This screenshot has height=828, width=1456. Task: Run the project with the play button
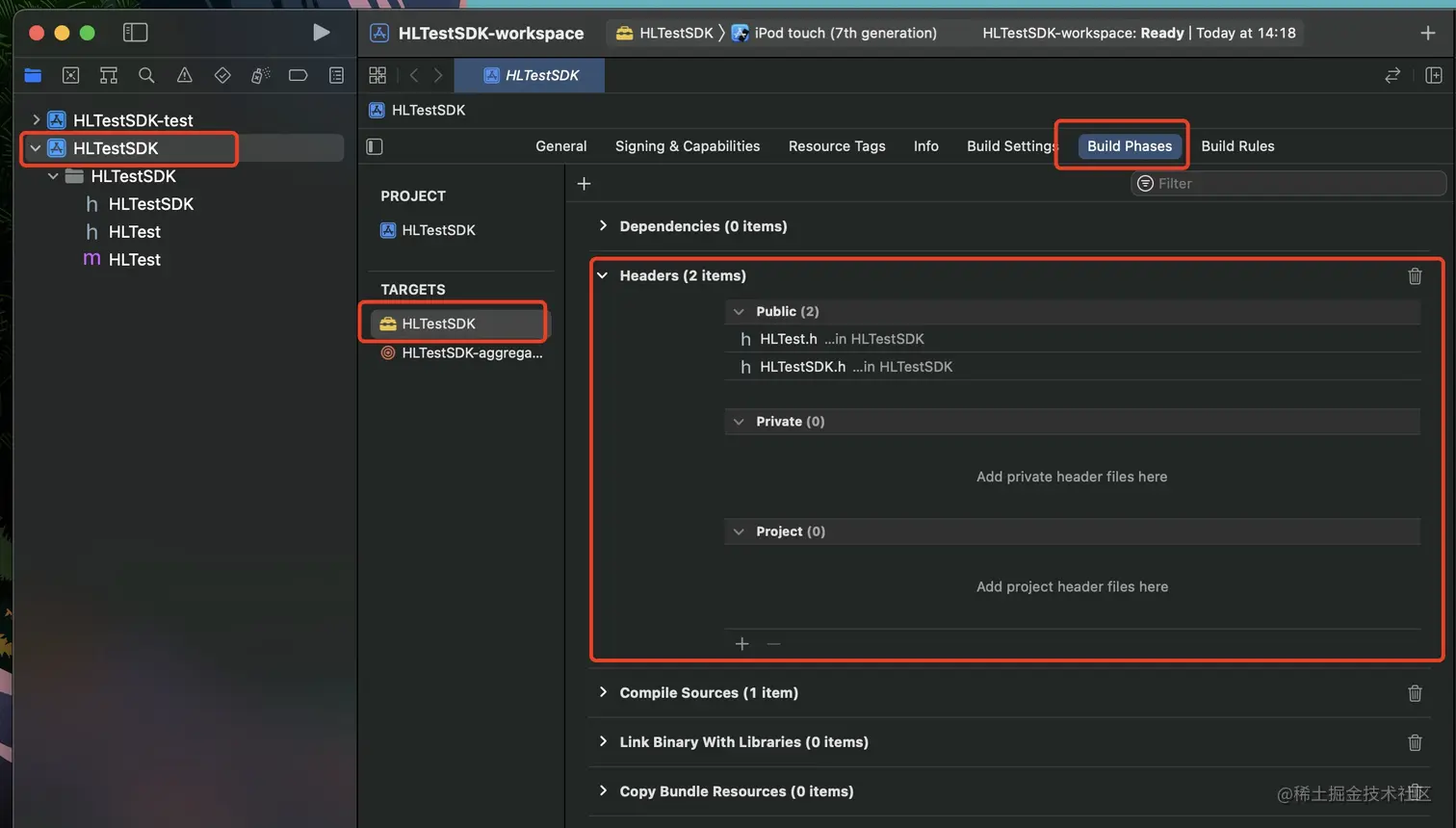[x=322, y=33]
